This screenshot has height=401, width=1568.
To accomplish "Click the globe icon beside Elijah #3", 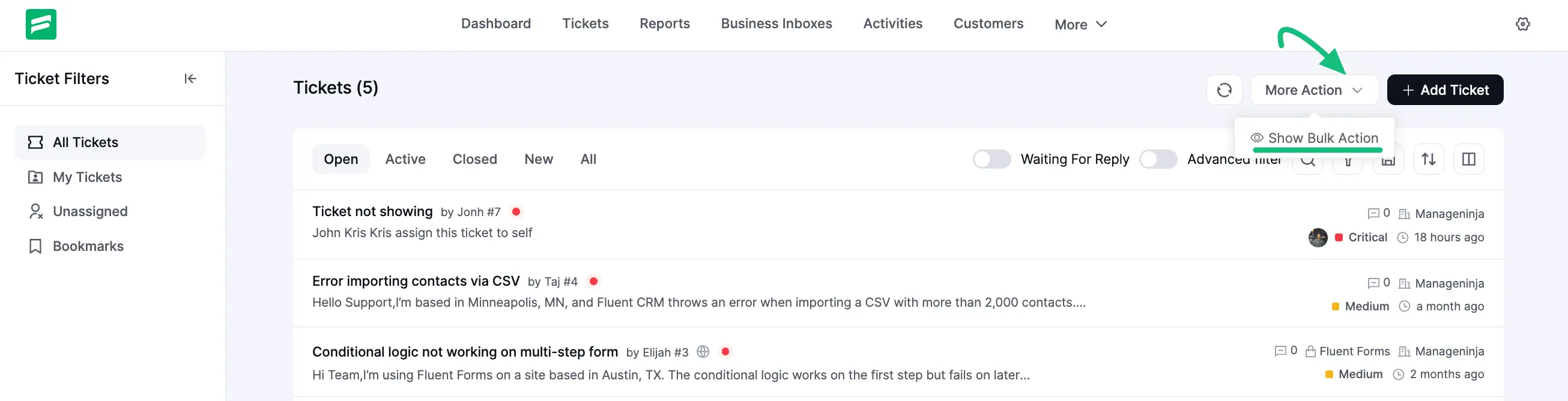I will [x=703, y=352].
